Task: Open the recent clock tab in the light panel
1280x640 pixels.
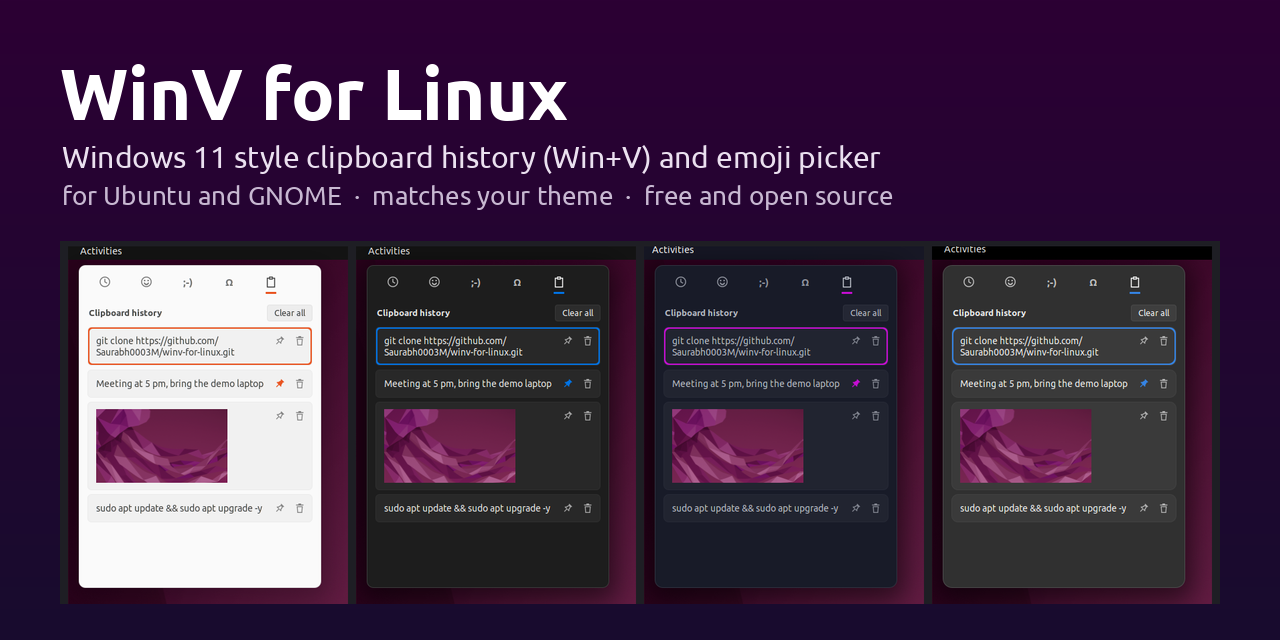Action: tap(105, 283)
